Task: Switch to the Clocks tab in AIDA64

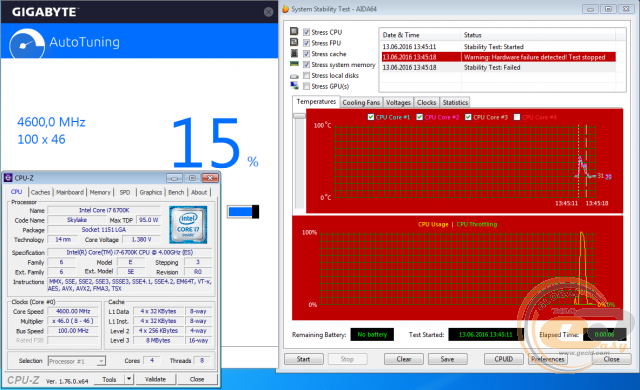Action: 427,102
